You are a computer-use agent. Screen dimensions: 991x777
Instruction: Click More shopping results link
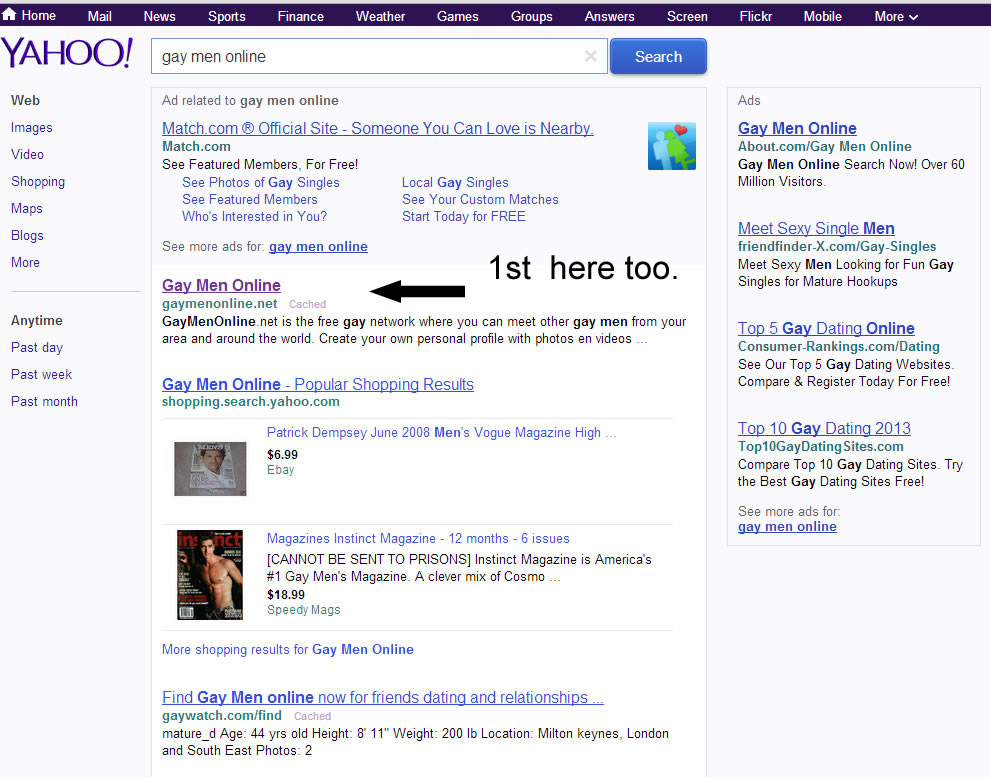pos(287,649)
